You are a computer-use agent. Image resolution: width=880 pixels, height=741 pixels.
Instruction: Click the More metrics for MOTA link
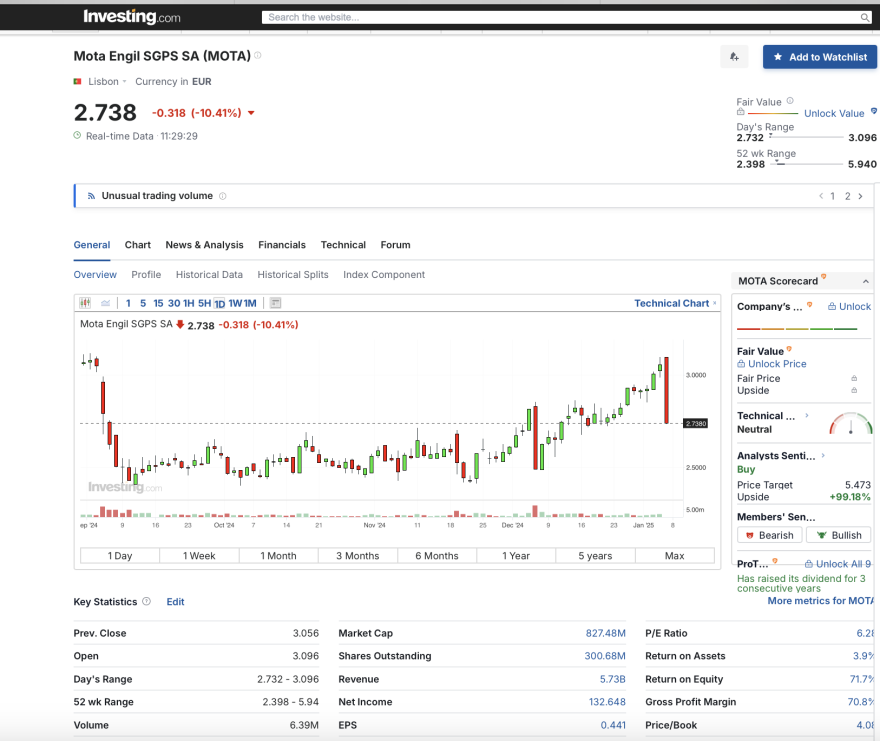tap(821, 601)
